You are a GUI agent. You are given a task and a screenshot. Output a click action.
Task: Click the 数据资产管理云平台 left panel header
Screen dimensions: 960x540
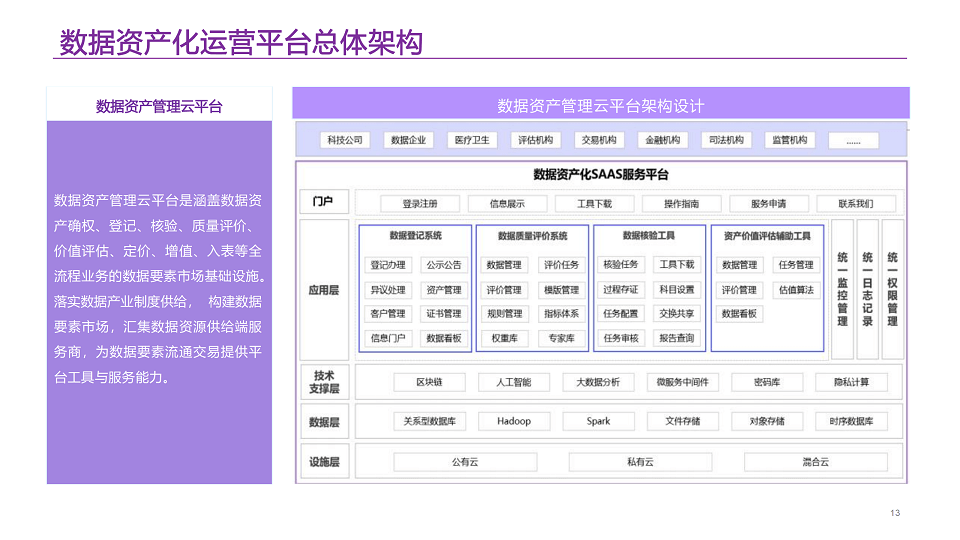click(159, 106)
